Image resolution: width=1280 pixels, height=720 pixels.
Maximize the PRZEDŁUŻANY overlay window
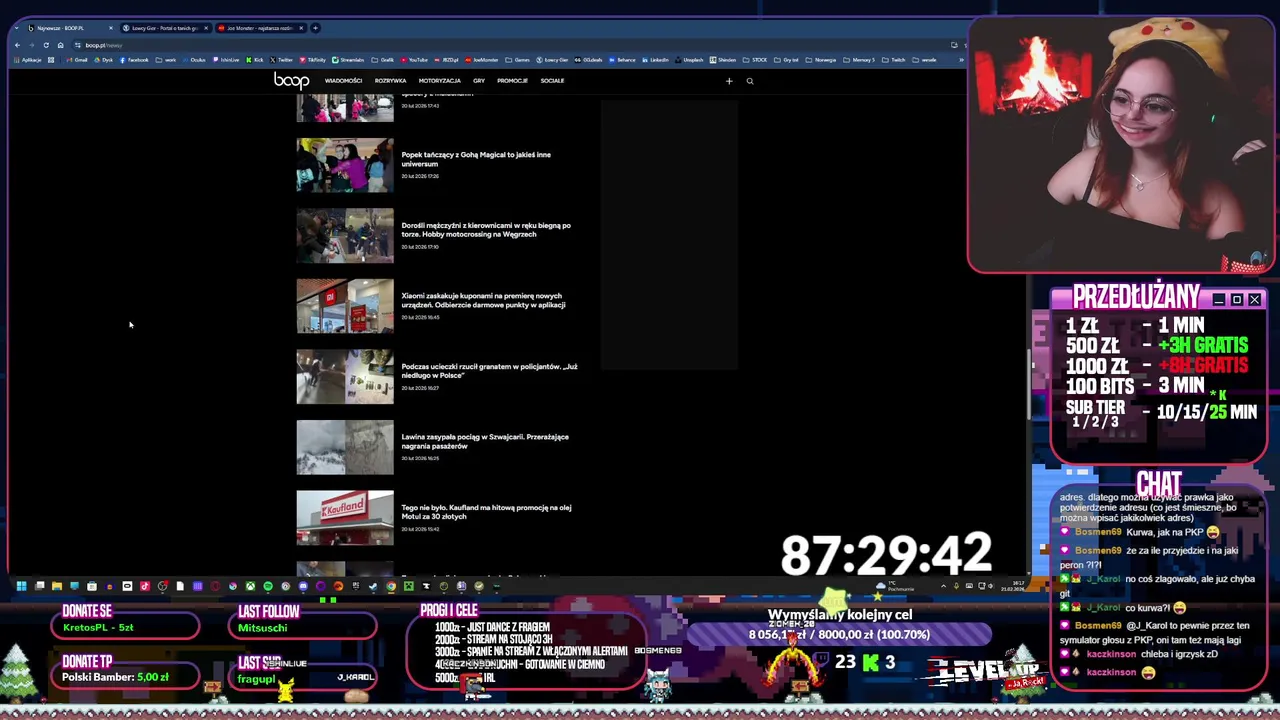coord(1237,300)
